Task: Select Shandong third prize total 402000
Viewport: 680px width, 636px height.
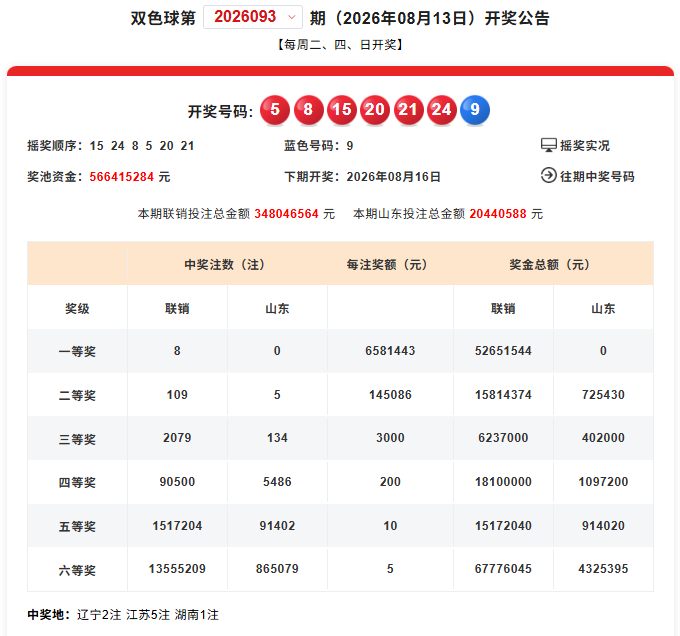Action: coord(603,437)
